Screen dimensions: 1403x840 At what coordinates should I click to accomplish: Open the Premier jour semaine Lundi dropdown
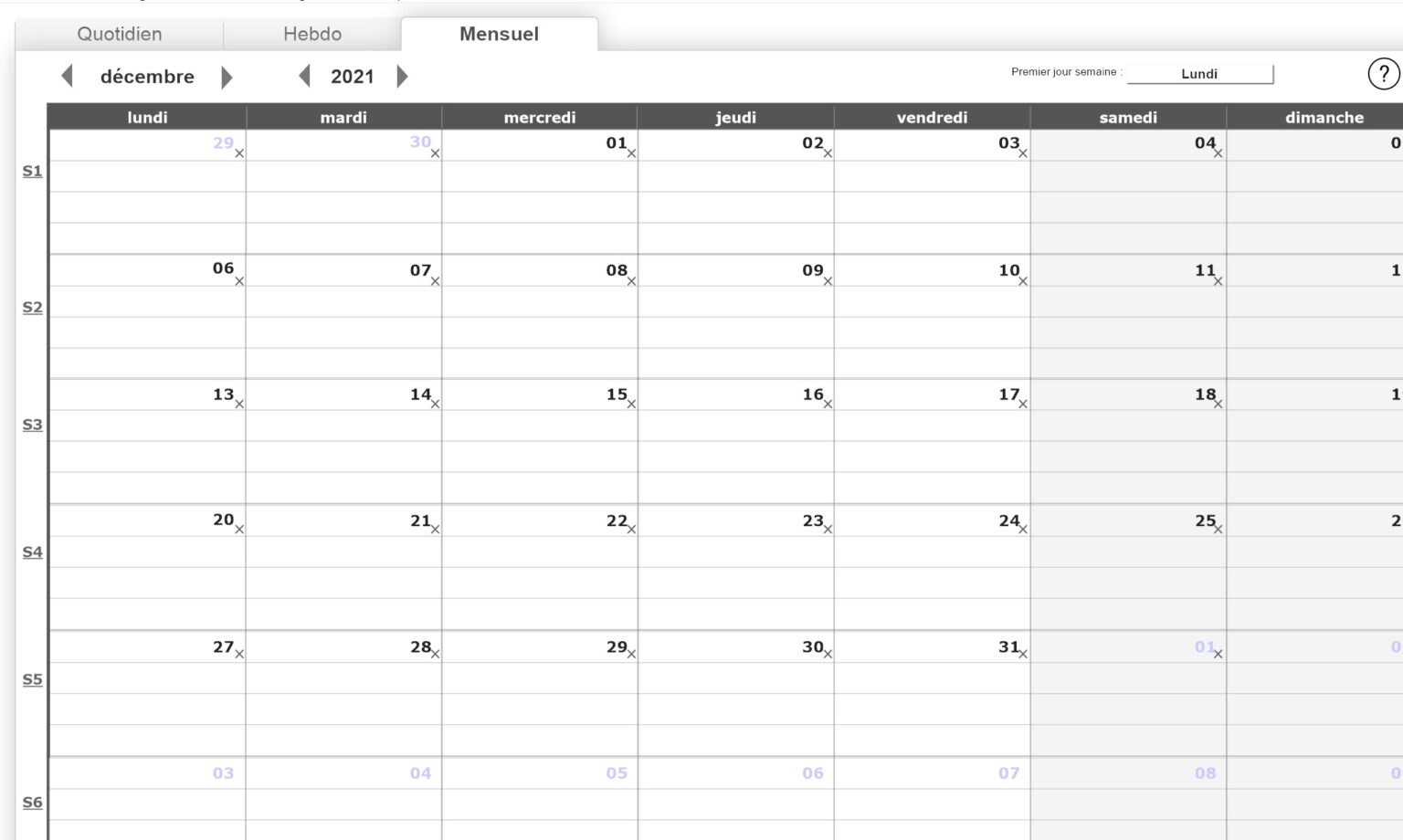1199,74
